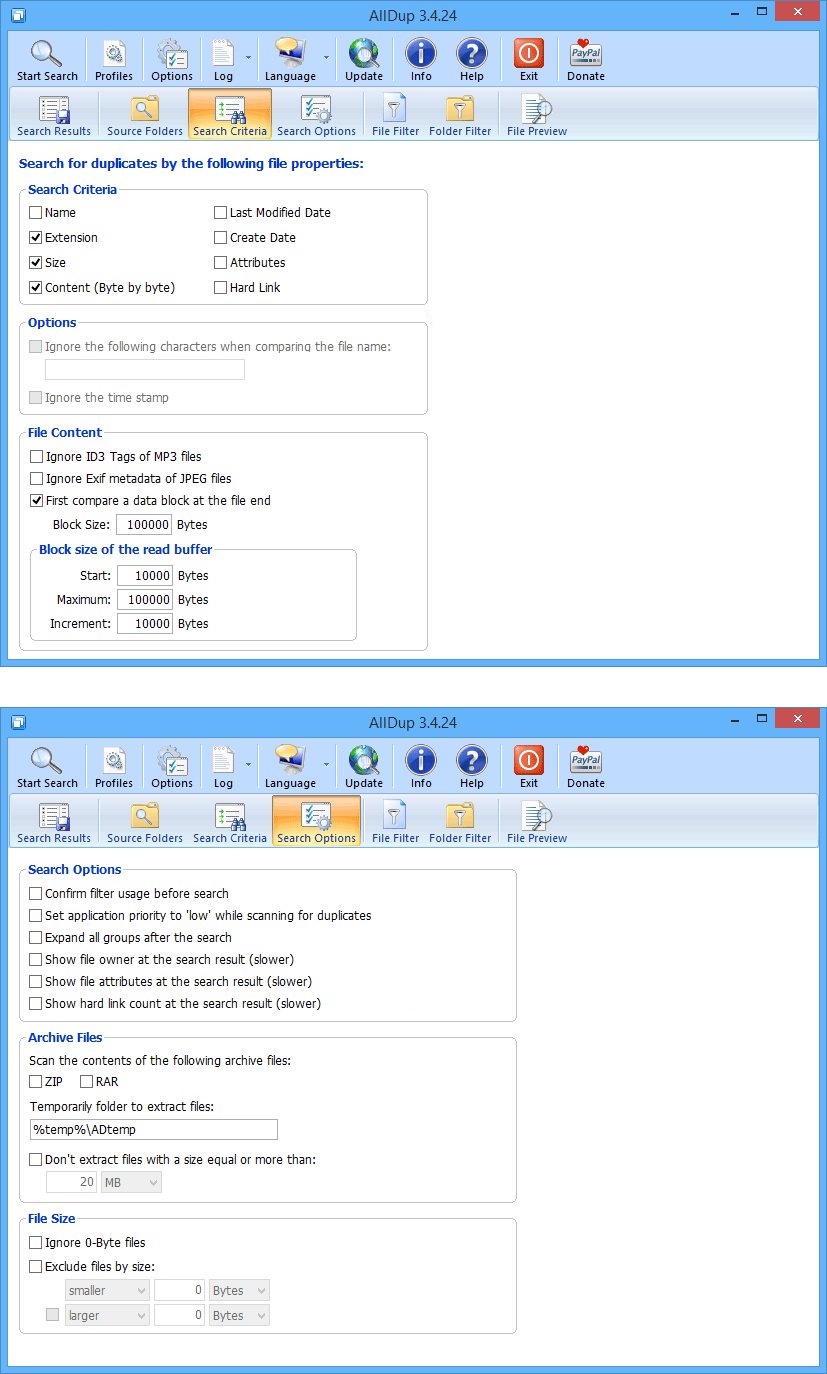Viewport: 827px width, 1374px height.
Task: Uncheck Content (Byte by byte) checkbox
Action: coord(36,288)
